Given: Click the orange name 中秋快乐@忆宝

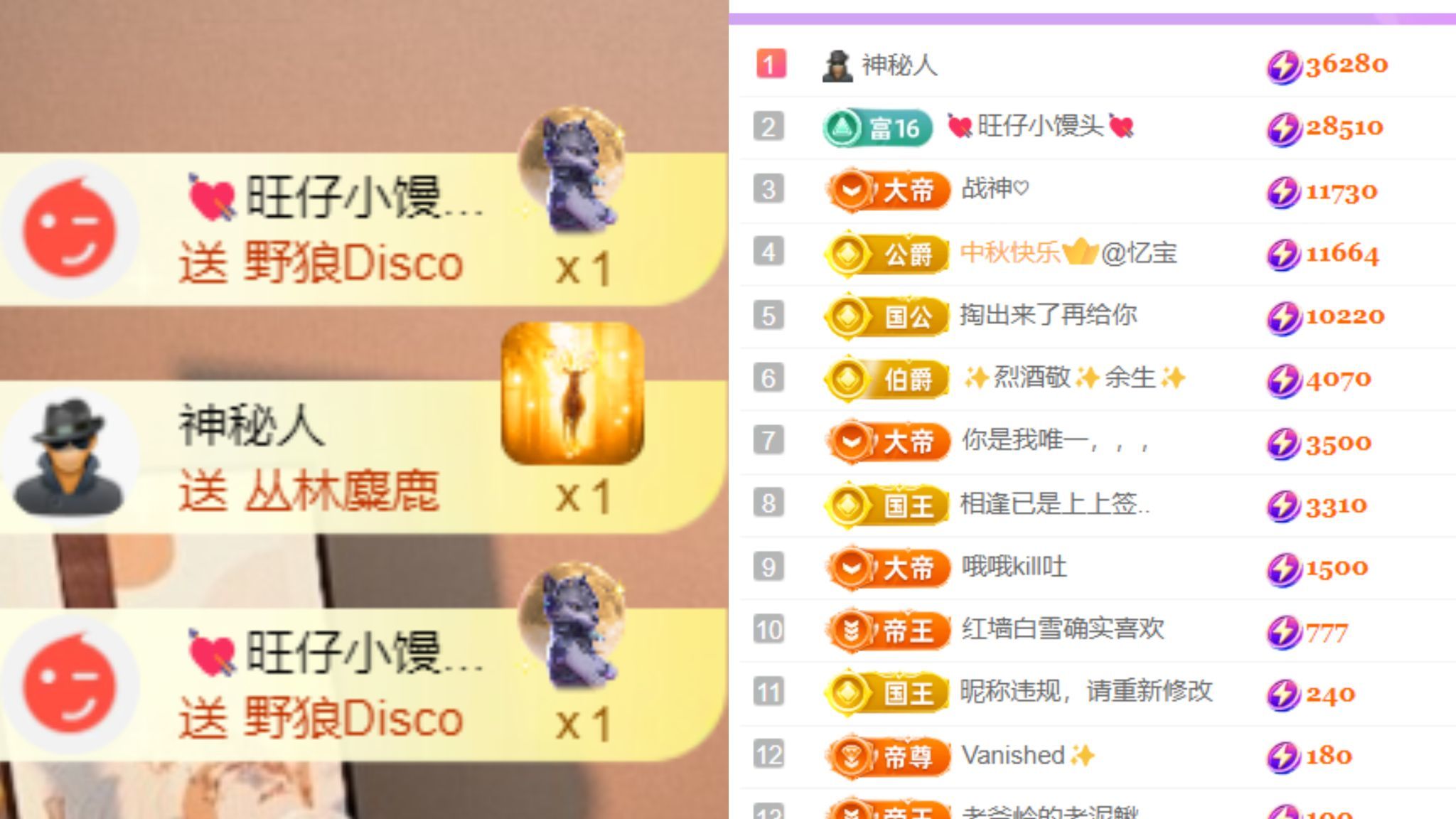Looking at the screenshot, I should tap(1069, 252).
